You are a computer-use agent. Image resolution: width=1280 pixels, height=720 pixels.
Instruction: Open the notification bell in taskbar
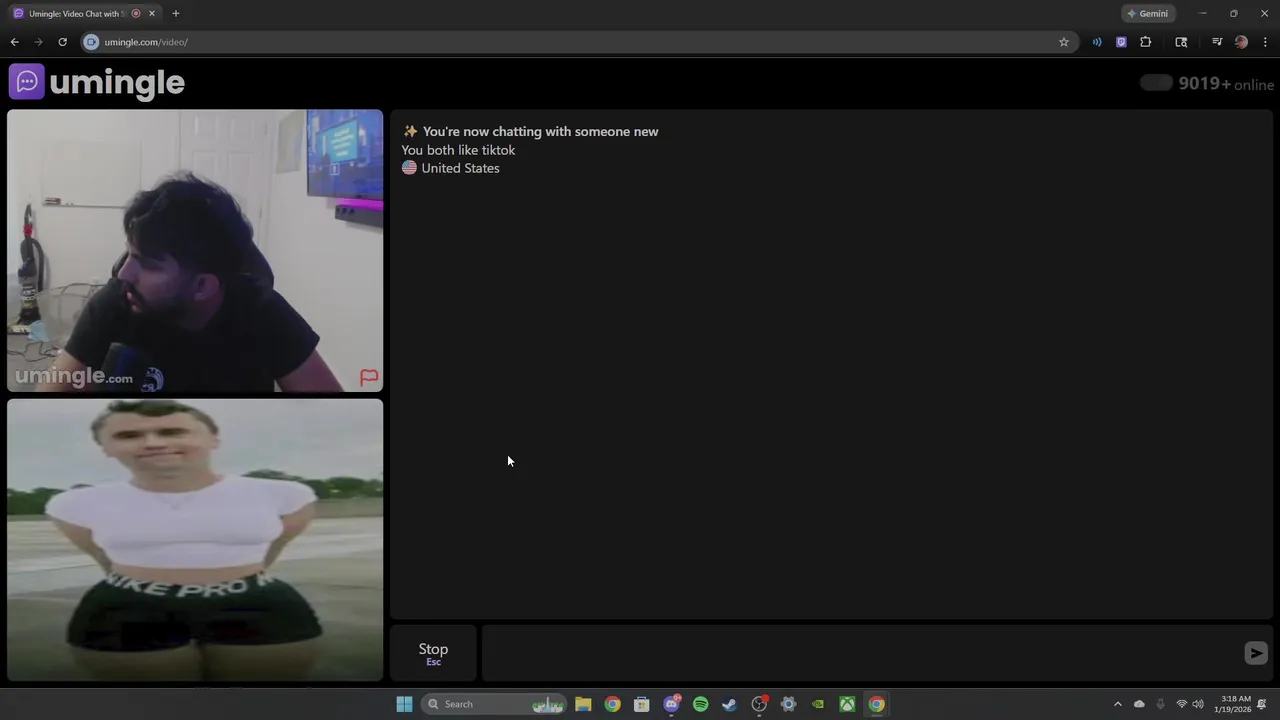(1262, 704)
